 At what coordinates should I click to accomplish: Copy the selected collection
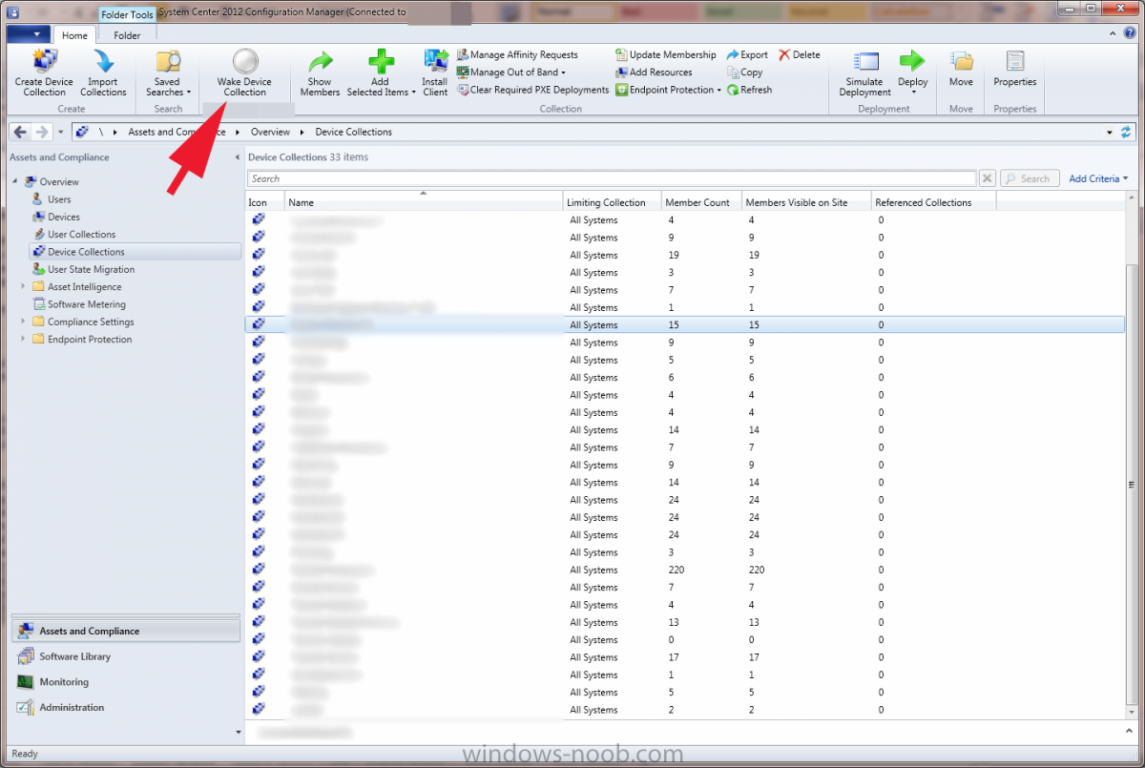tap(745, 72)
